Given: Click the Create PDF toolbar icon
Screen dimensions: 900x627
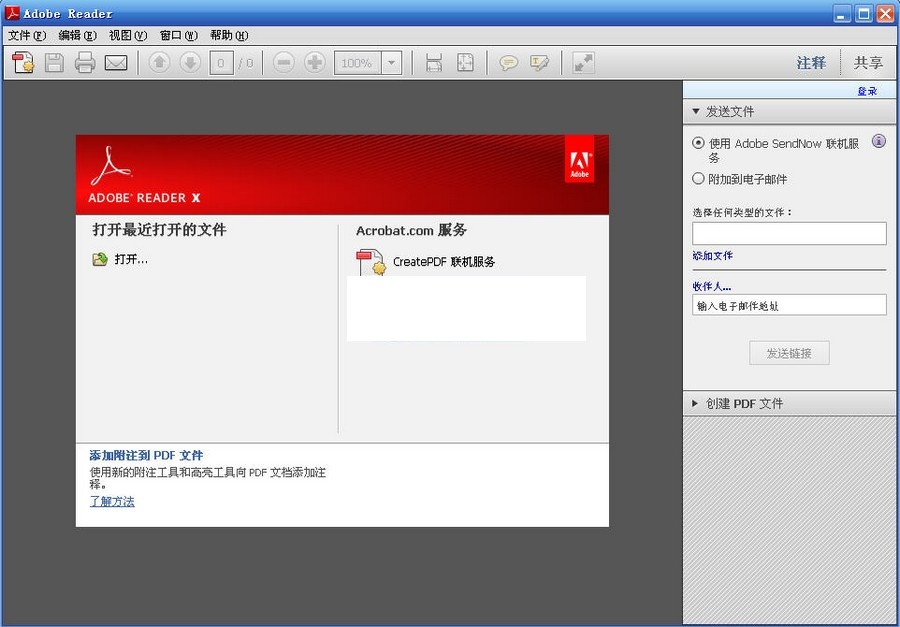Looking at the screenshot, I should (24, 63).
